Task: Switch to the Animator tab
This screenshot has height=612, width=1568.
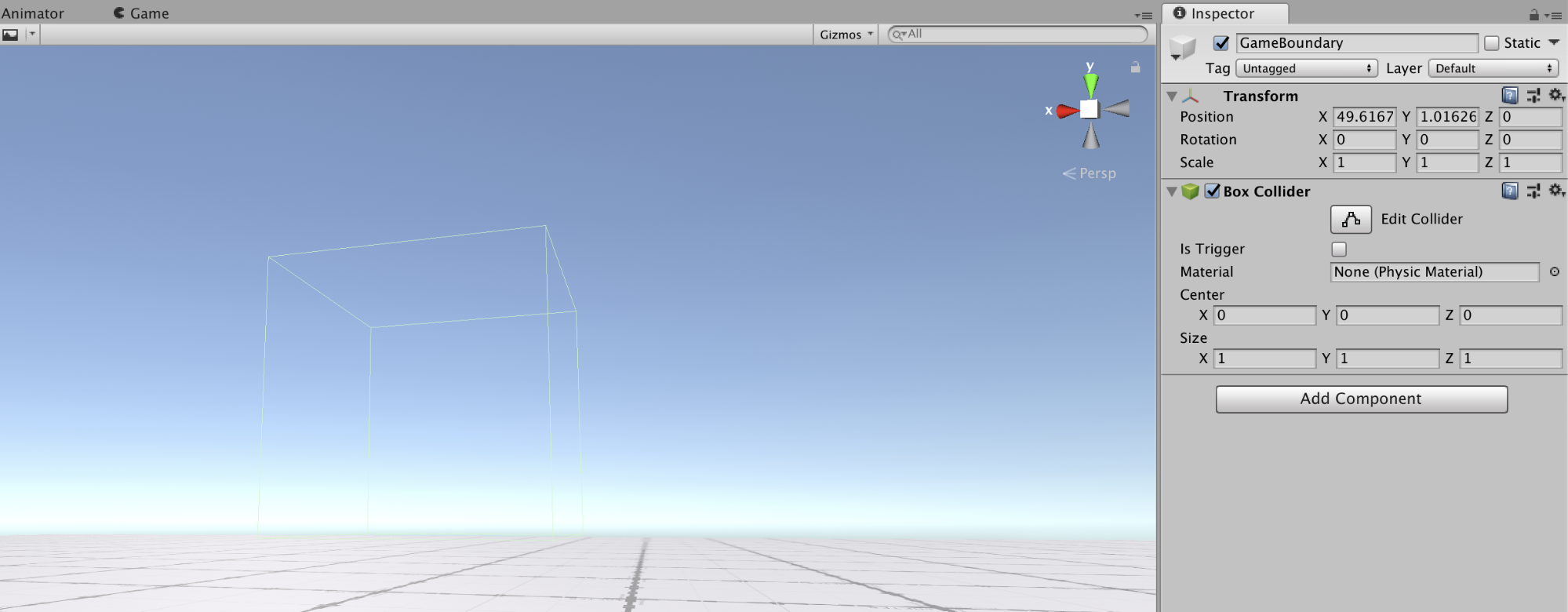Action: pos(33,13)
